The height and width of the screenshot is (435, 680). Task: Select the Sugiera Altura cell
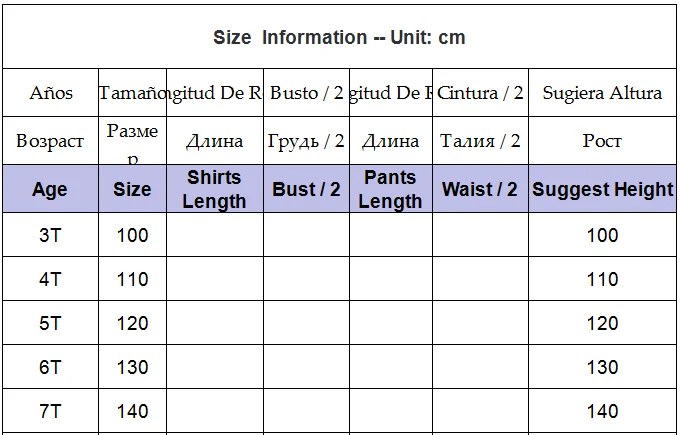[602, 92]
